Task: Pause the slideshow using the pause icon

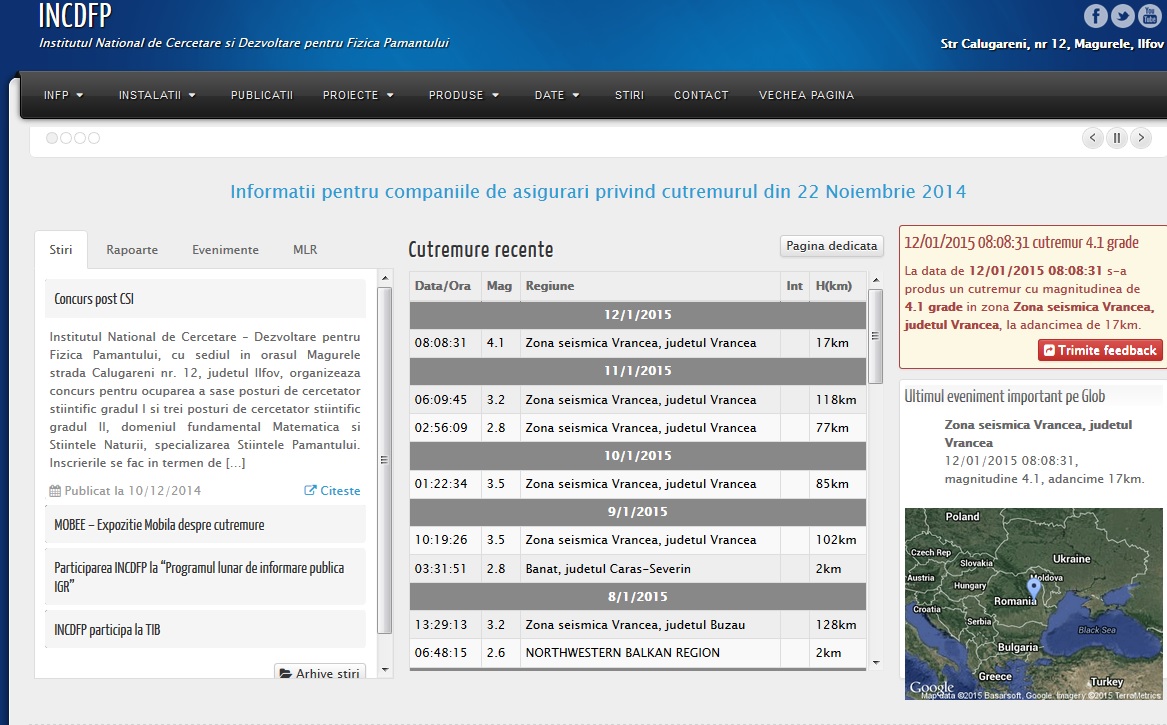Action: pos(1116,137)
